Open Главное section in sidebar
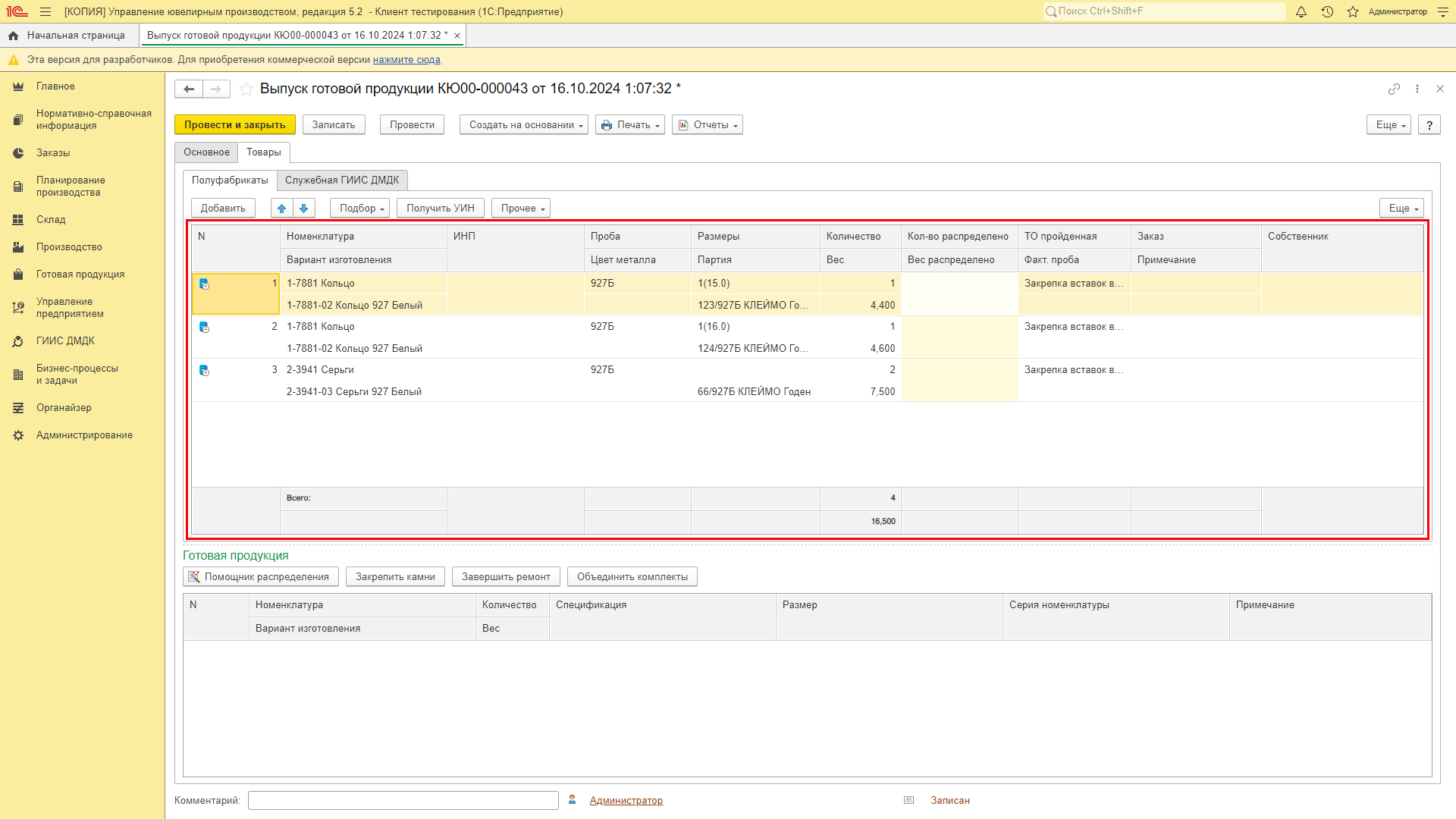 [x=55, y=86]
